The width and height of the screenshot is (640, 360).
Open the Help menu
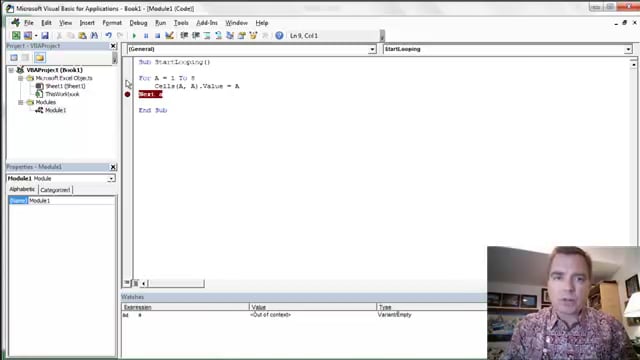262,23
